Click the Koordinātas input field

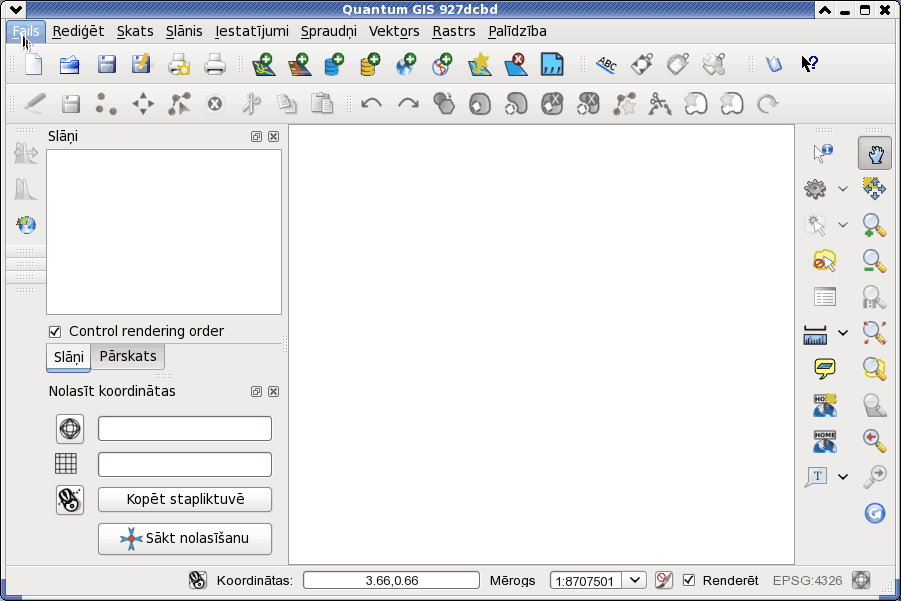coord(391,580)
